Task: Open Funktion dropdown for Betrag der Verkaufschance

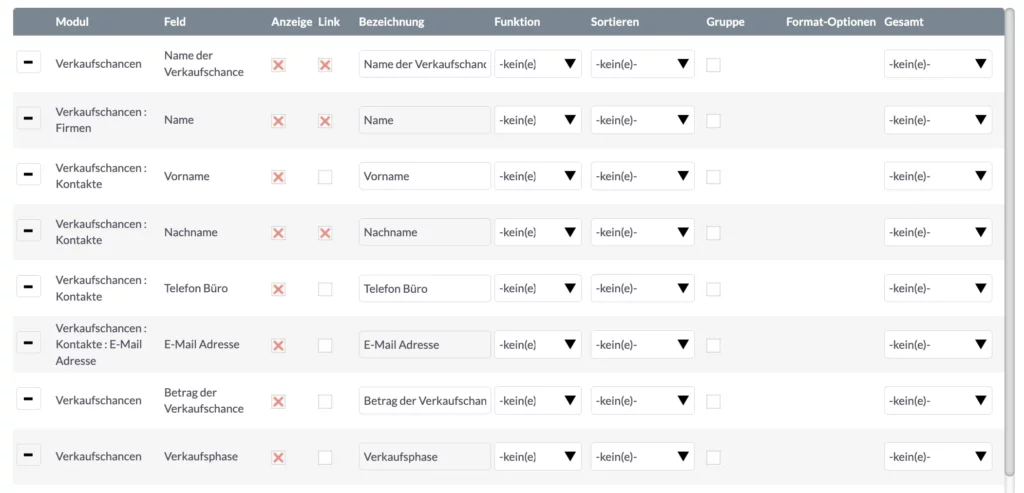Action: coord(537,400)
